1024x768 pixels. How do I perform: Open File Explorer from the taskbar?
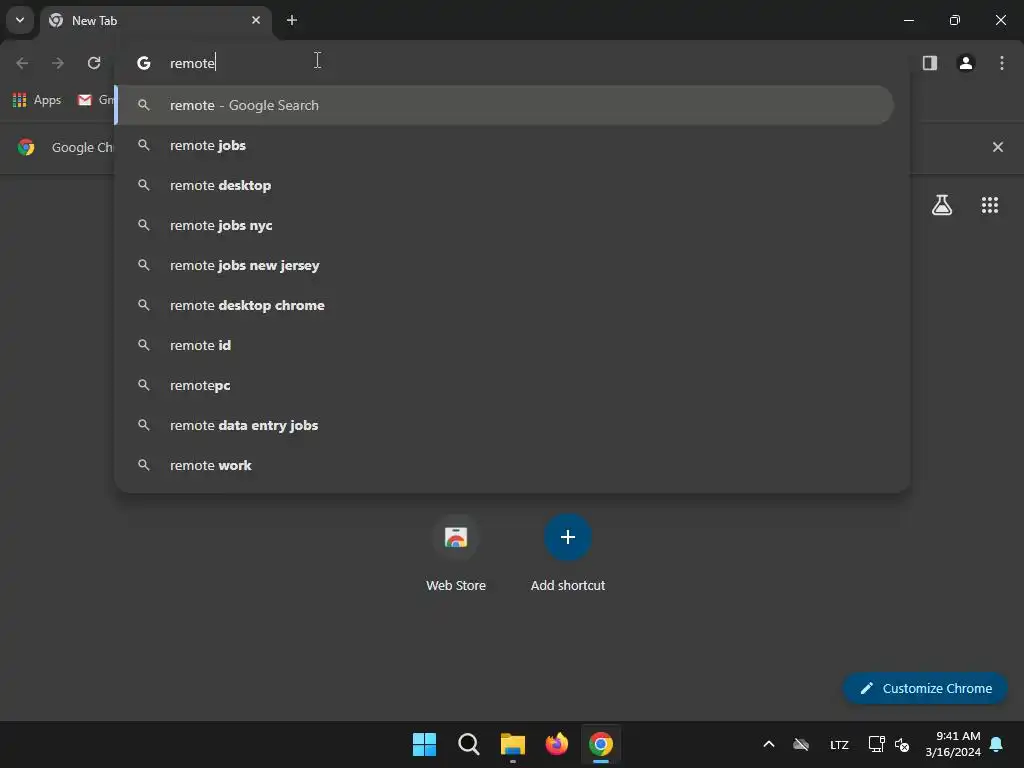click(513, 744)
